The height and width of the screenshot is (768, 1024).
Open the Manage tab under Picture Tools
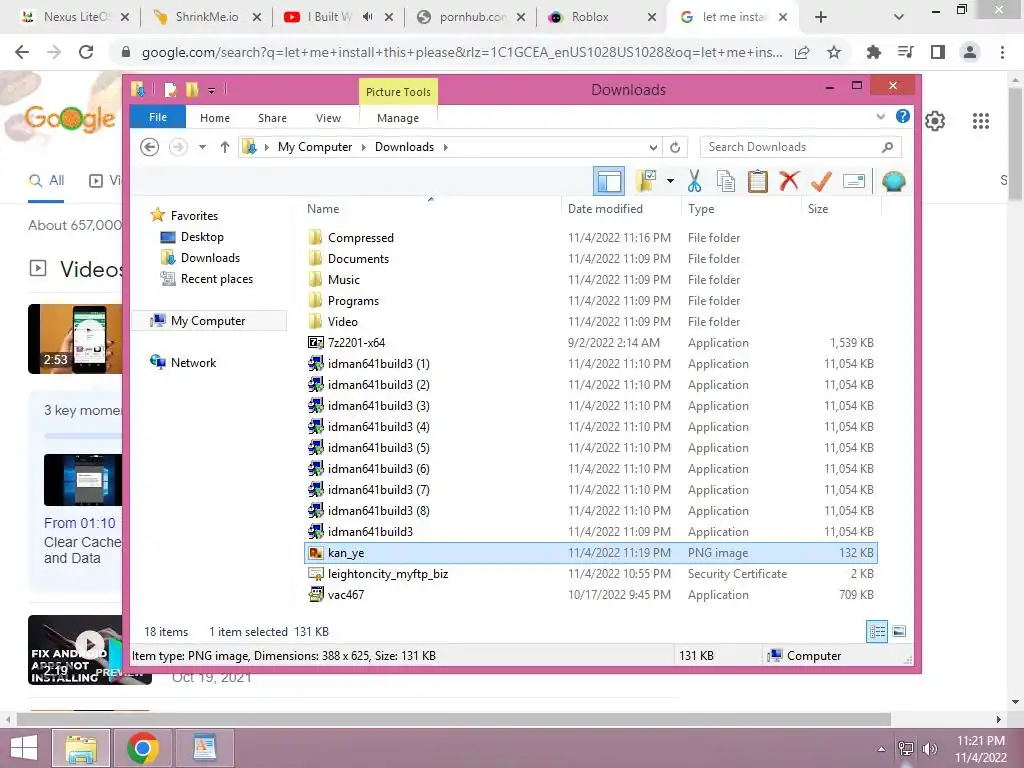[x=398, y=118]
